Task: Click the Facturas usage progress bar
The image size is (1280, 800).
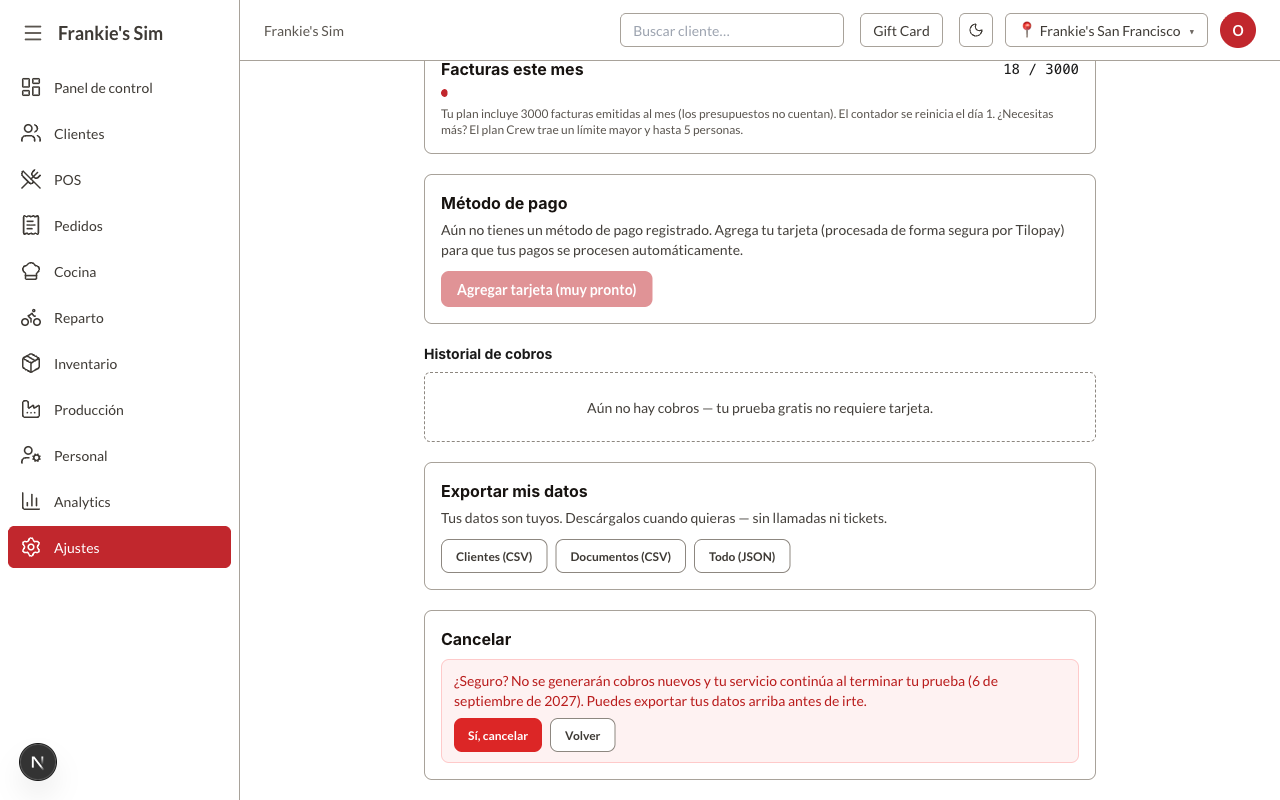Action: 760,93
